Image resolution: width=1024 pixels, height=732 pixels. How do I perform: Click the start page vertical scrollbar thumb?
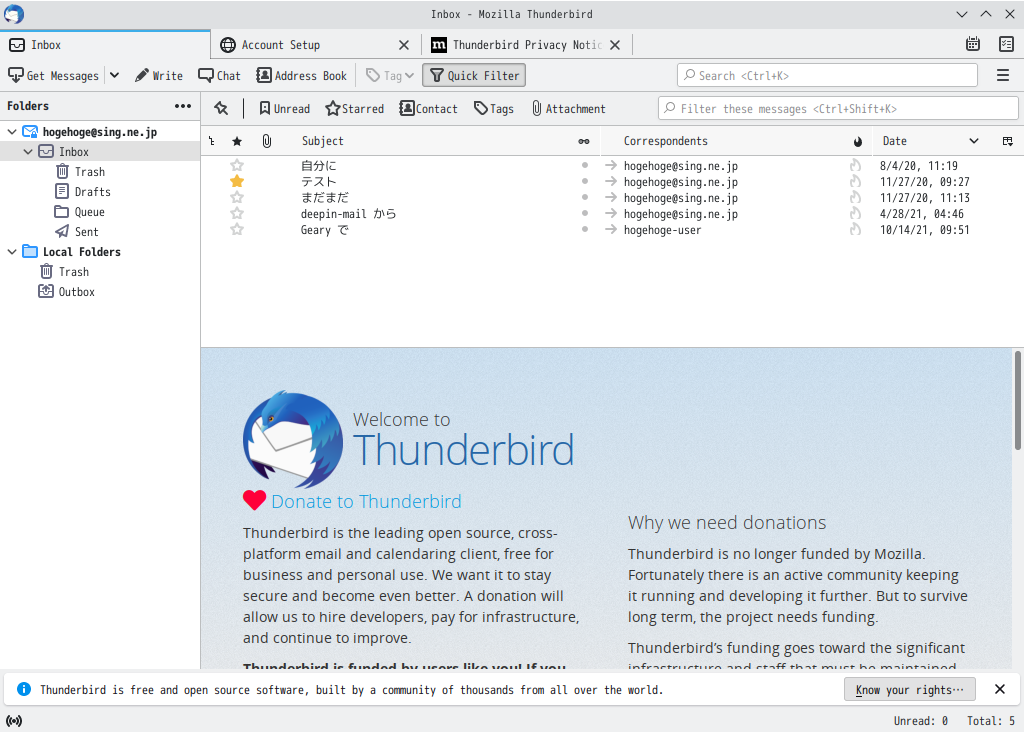tap(1017, 400)
